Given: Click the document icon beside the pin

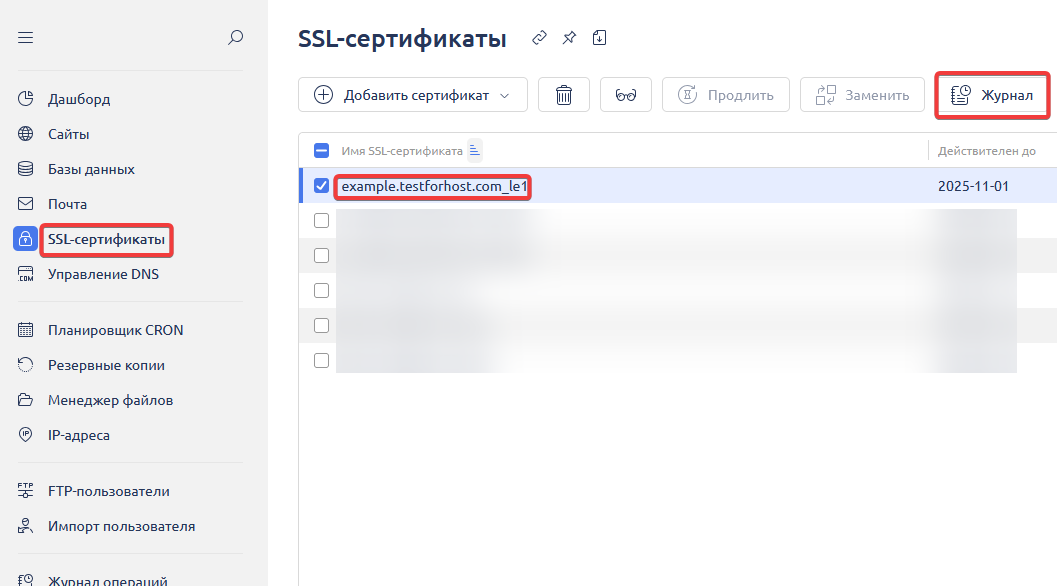Looking at the screenshot, I should coord(599,38).
